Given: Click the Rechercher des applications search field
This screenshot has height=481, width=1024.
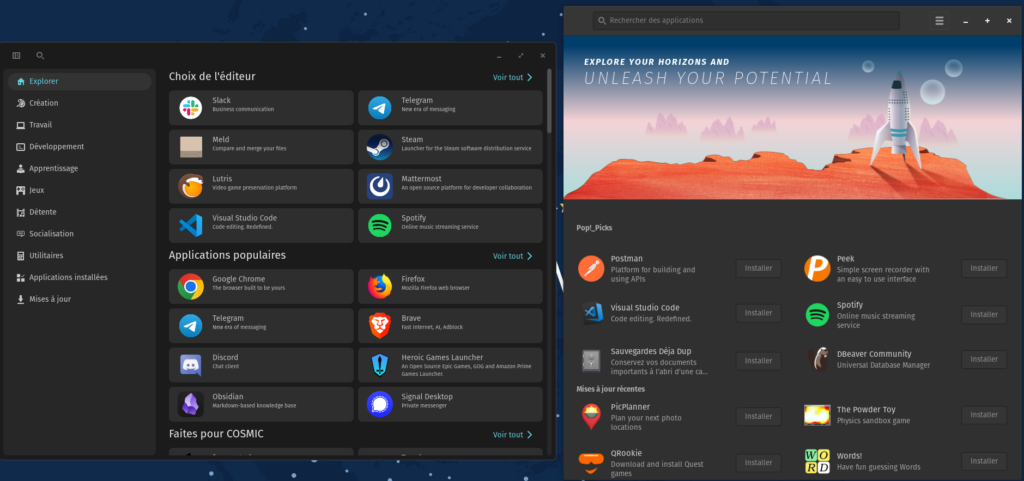Looking at the screenshot, I should 746,21.
